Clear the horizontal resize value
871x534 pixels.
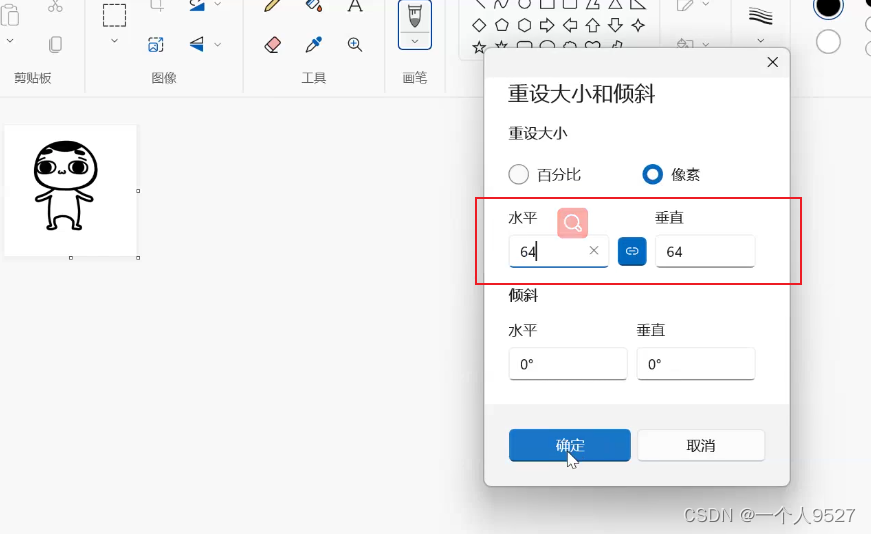coord(594,251)
